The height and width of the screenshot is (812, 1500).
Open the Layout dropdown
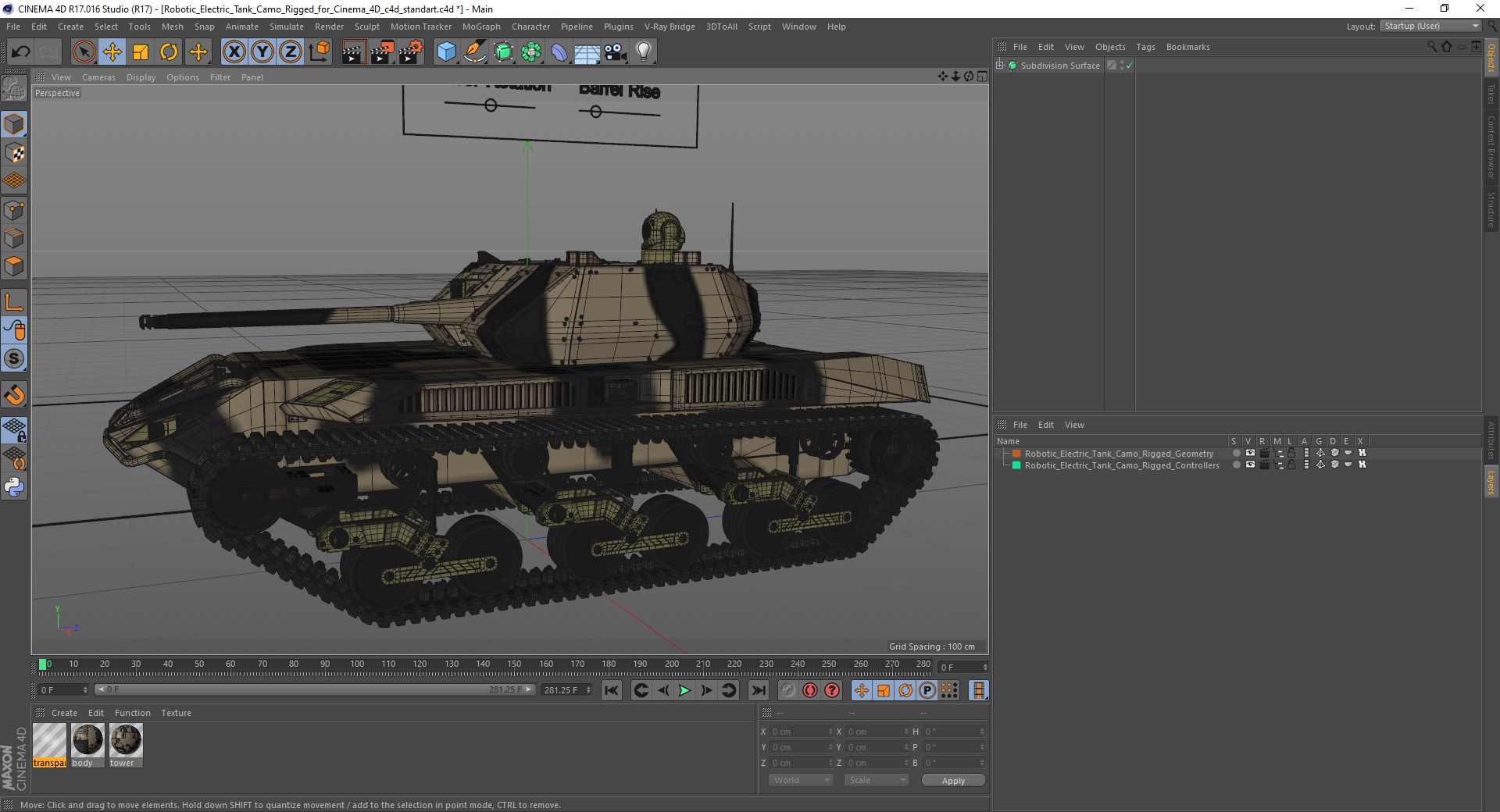point(1431,26)
